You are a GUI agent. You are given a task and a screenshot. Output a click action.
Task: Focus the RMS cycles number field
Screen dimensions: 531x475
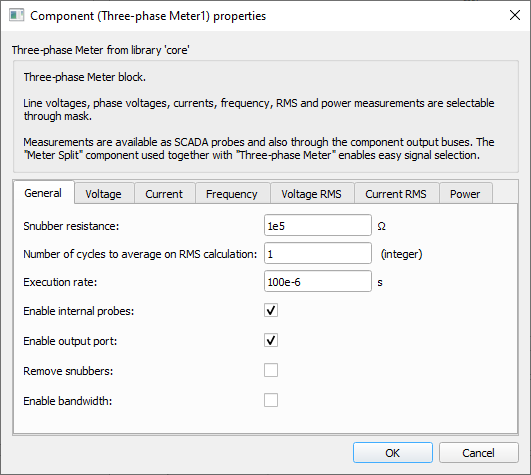pyautogui.click(x=318, y=254)
